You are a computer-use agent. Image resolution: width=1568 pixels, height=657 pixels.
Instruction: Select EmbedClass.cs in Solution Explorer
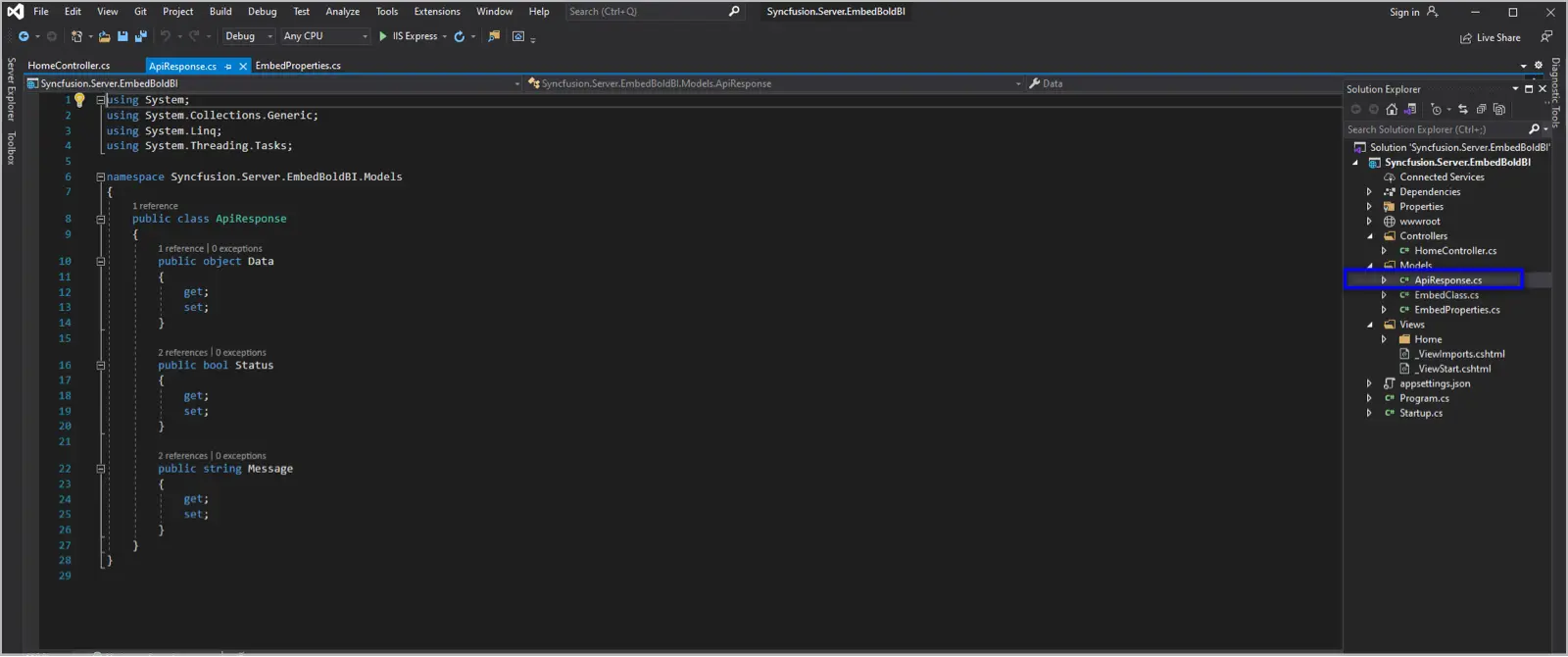[1445, 295]
